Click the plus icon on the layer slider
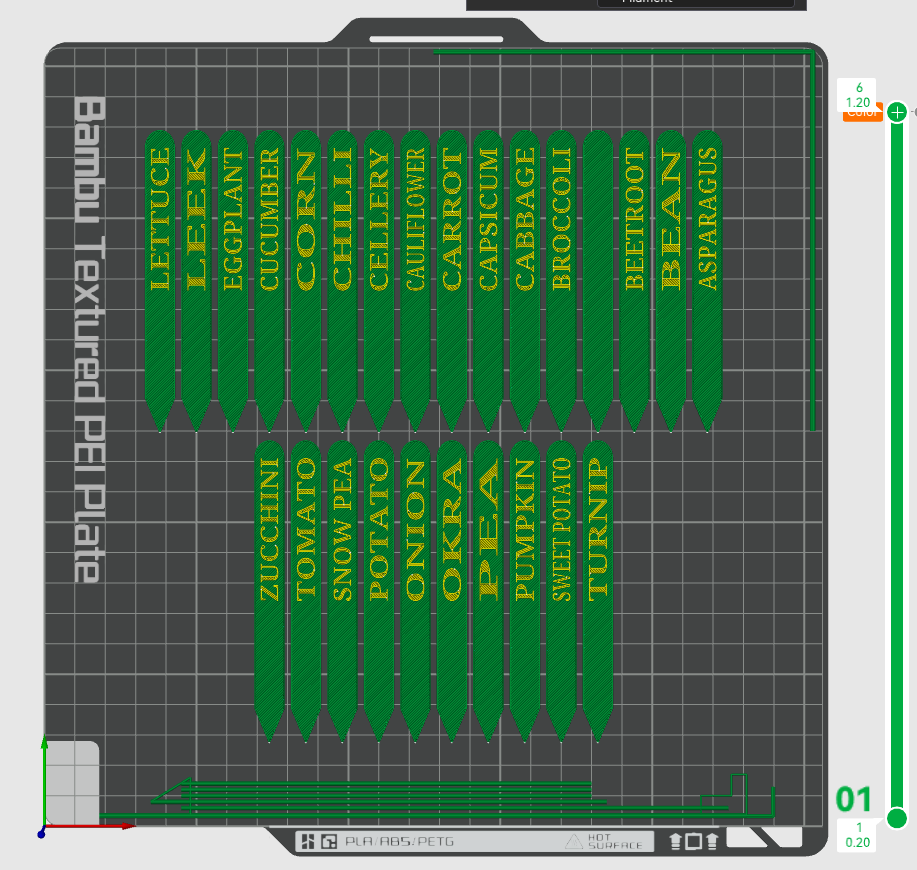 click(x=897, y=112)
